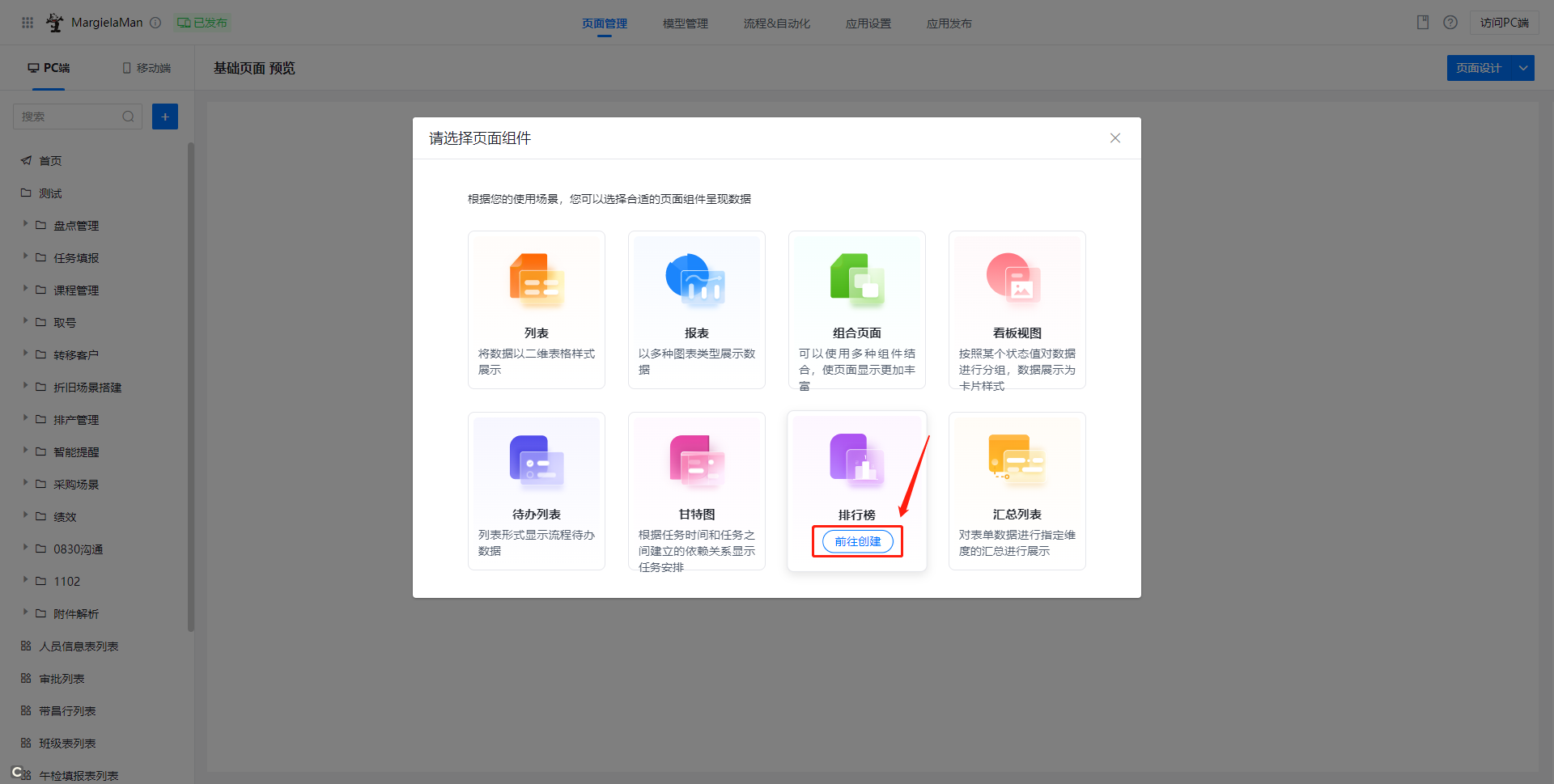Select the 排行榜 component icon

tap(857, 460)
